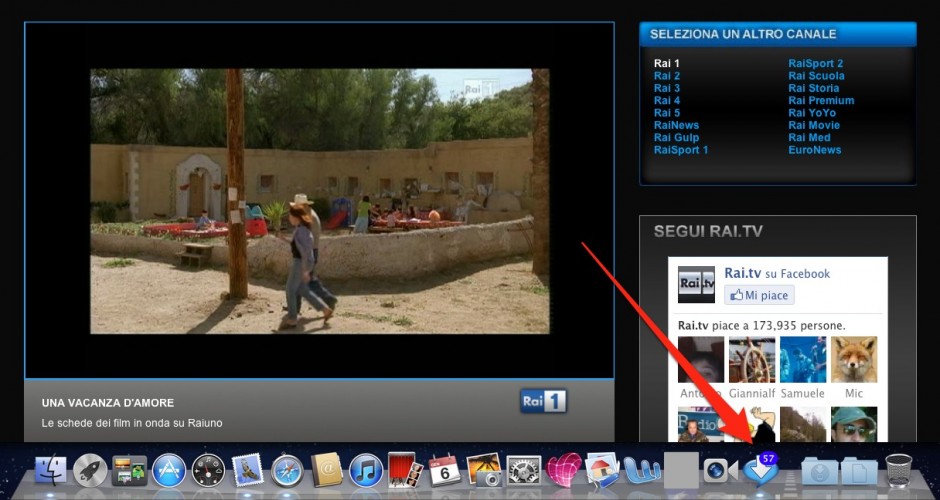Viewport: 940px width, 500px height.
Task: Select Rai Scuola channel
Action: 816,76
